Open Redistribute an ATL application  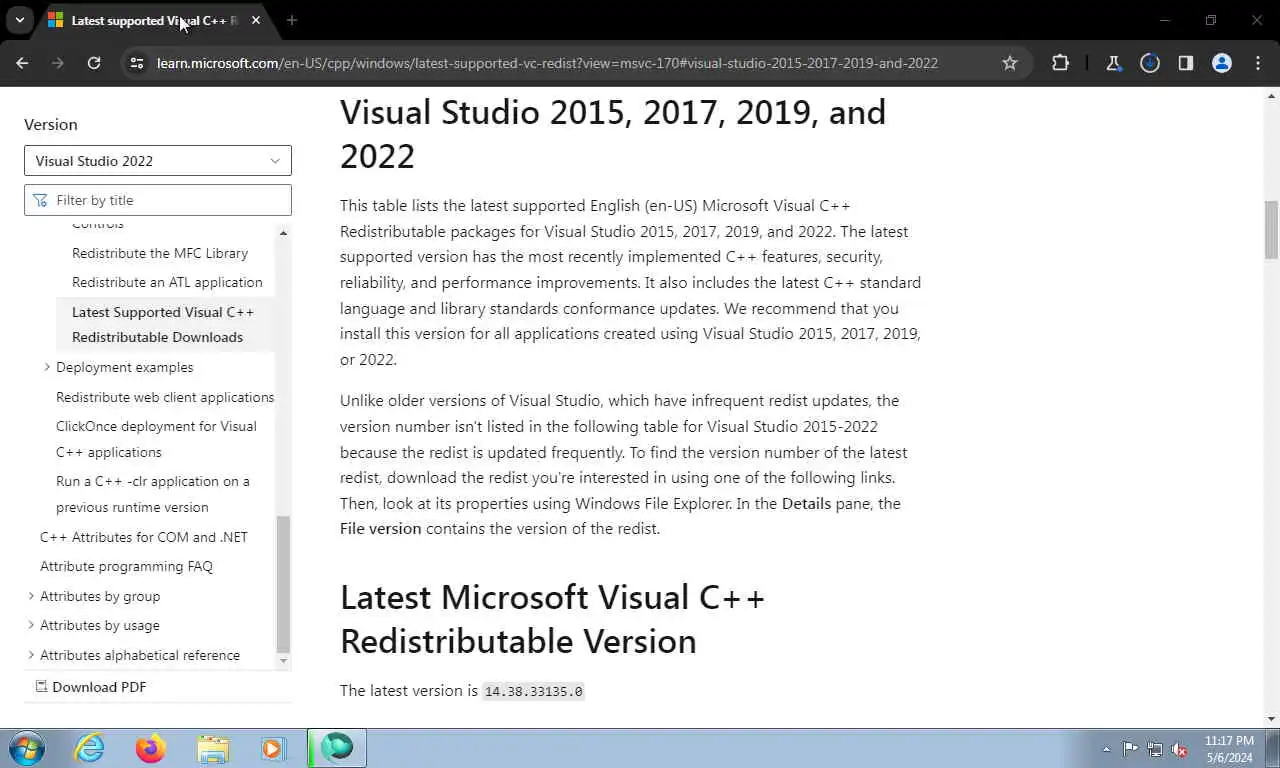tap(167, 282)
